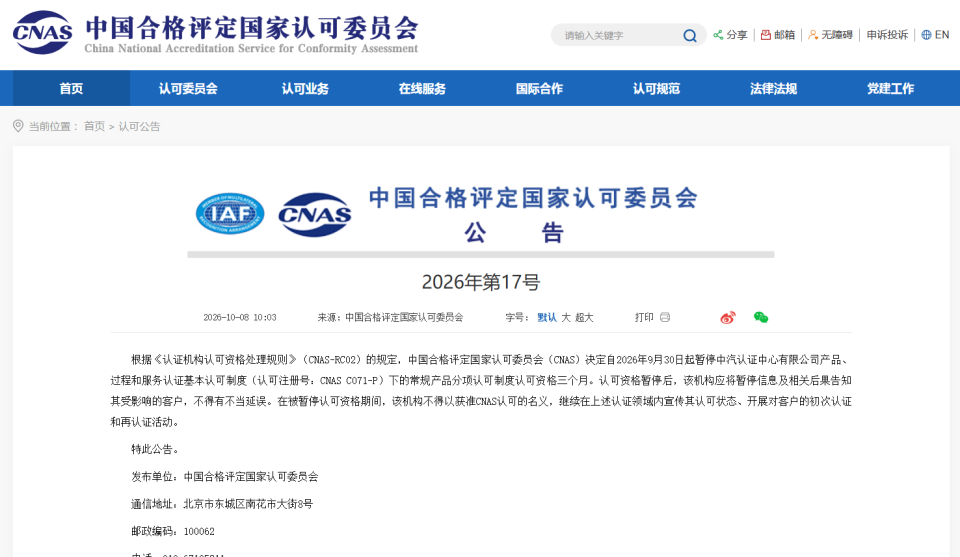Click the CNAS logo in the site header
Viewport: 960px width, 557px height.
(42, 32)
